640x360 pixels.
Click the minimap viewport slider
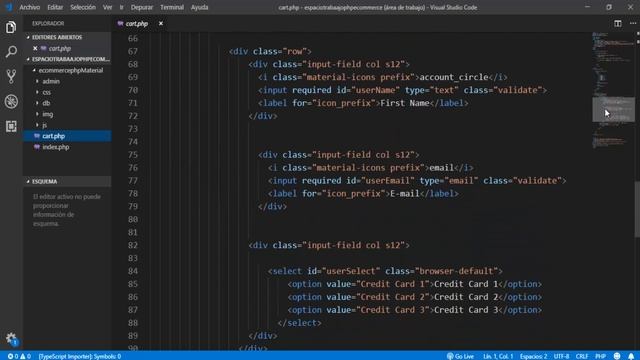pos(613,109)
